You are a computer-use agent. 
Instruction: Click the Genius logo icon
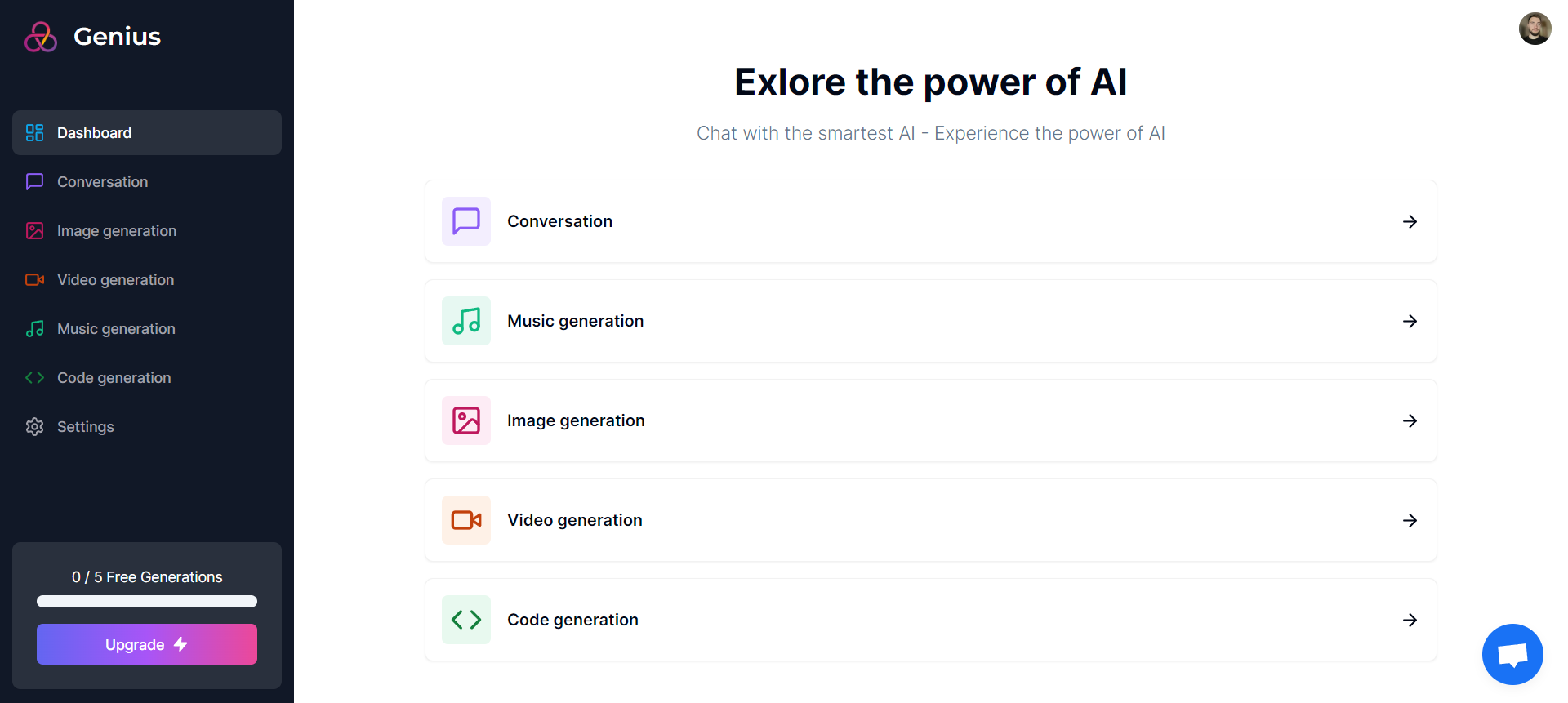[41, 37]
